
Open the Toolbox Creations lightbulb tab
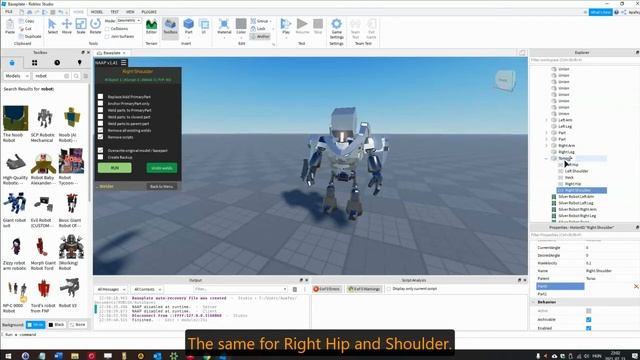click(x=80, y=63)
